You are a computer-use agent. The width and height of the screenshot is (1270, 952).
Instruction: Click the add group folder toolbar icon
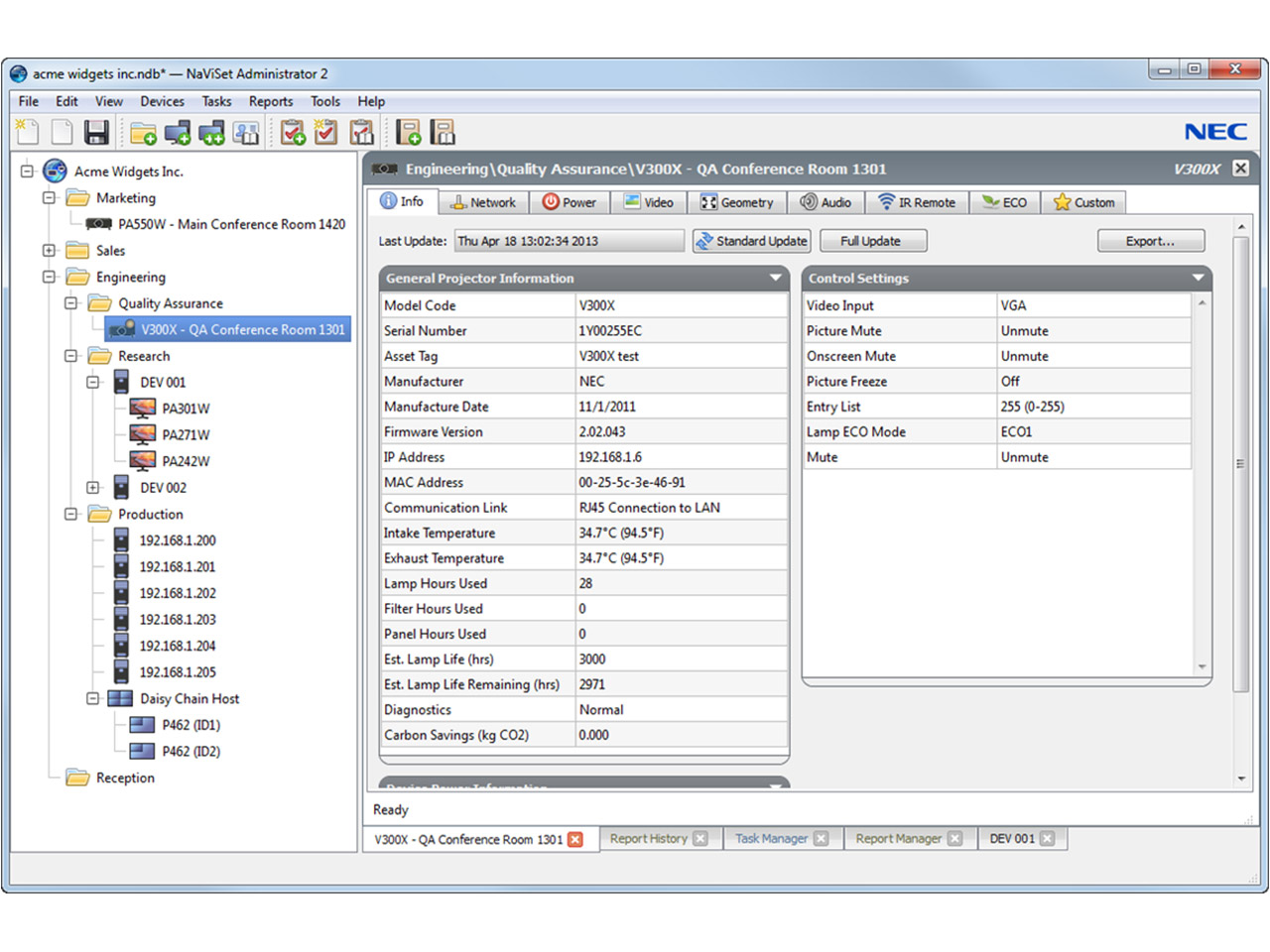coord(143,132)
